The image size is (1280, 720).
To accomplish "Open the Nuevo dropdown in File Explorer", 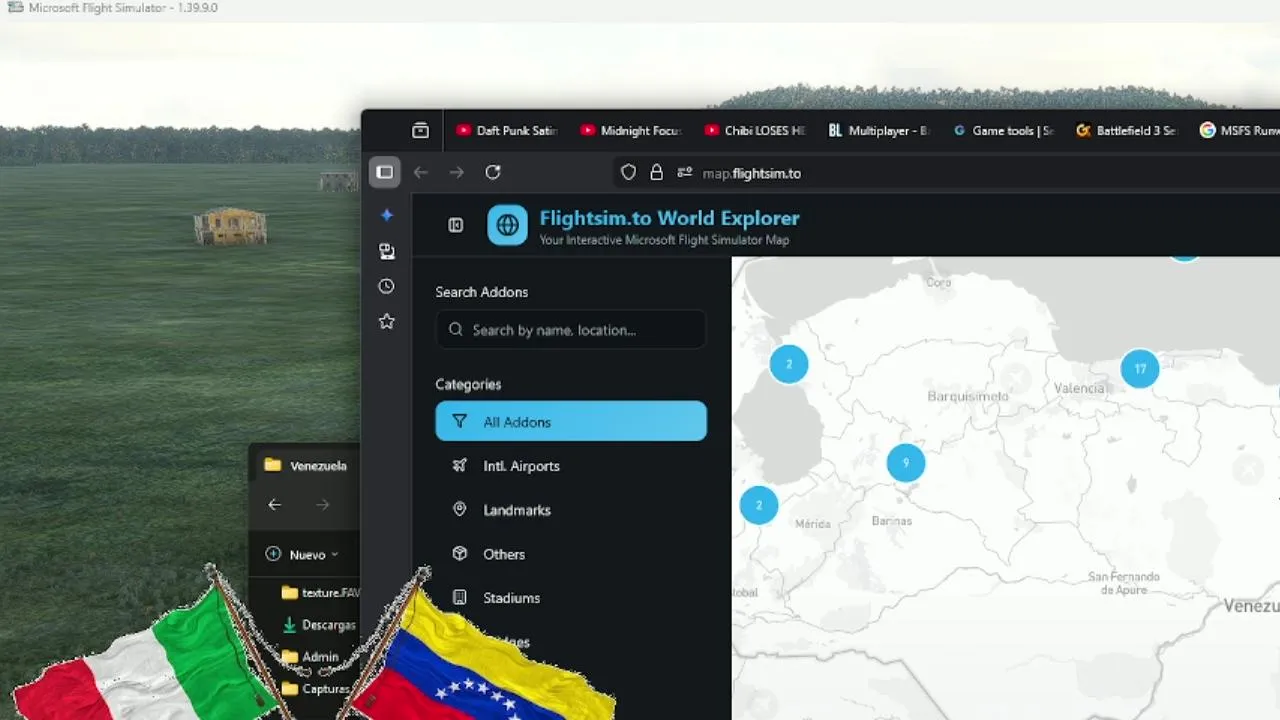I will [x=302, y=554].
